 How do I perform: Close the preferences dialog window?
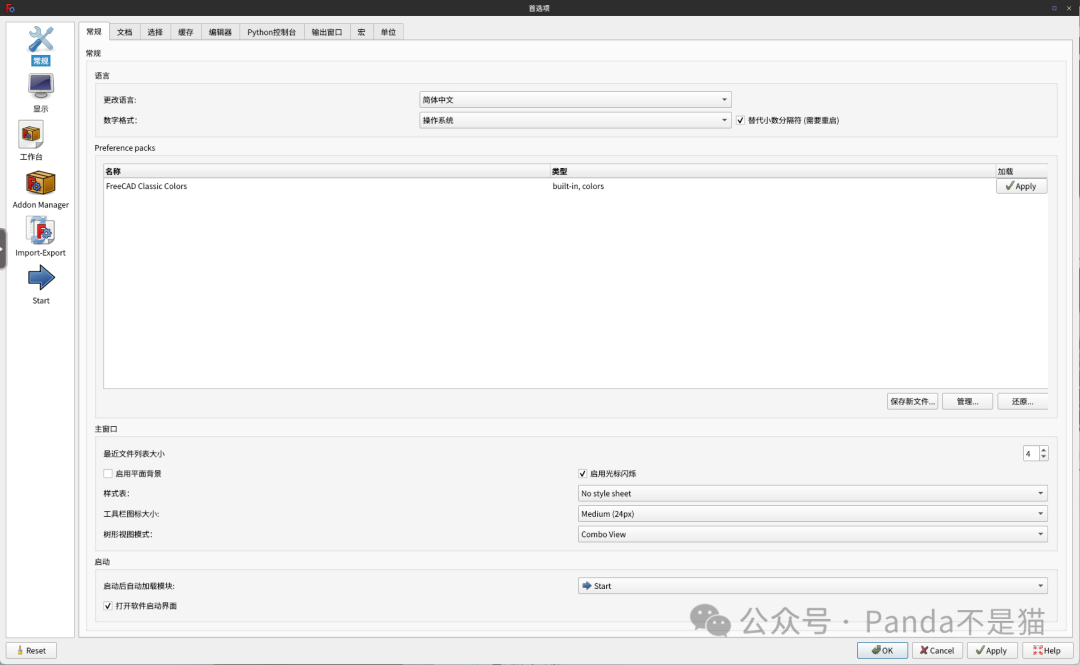click(x=1069, y=8)
